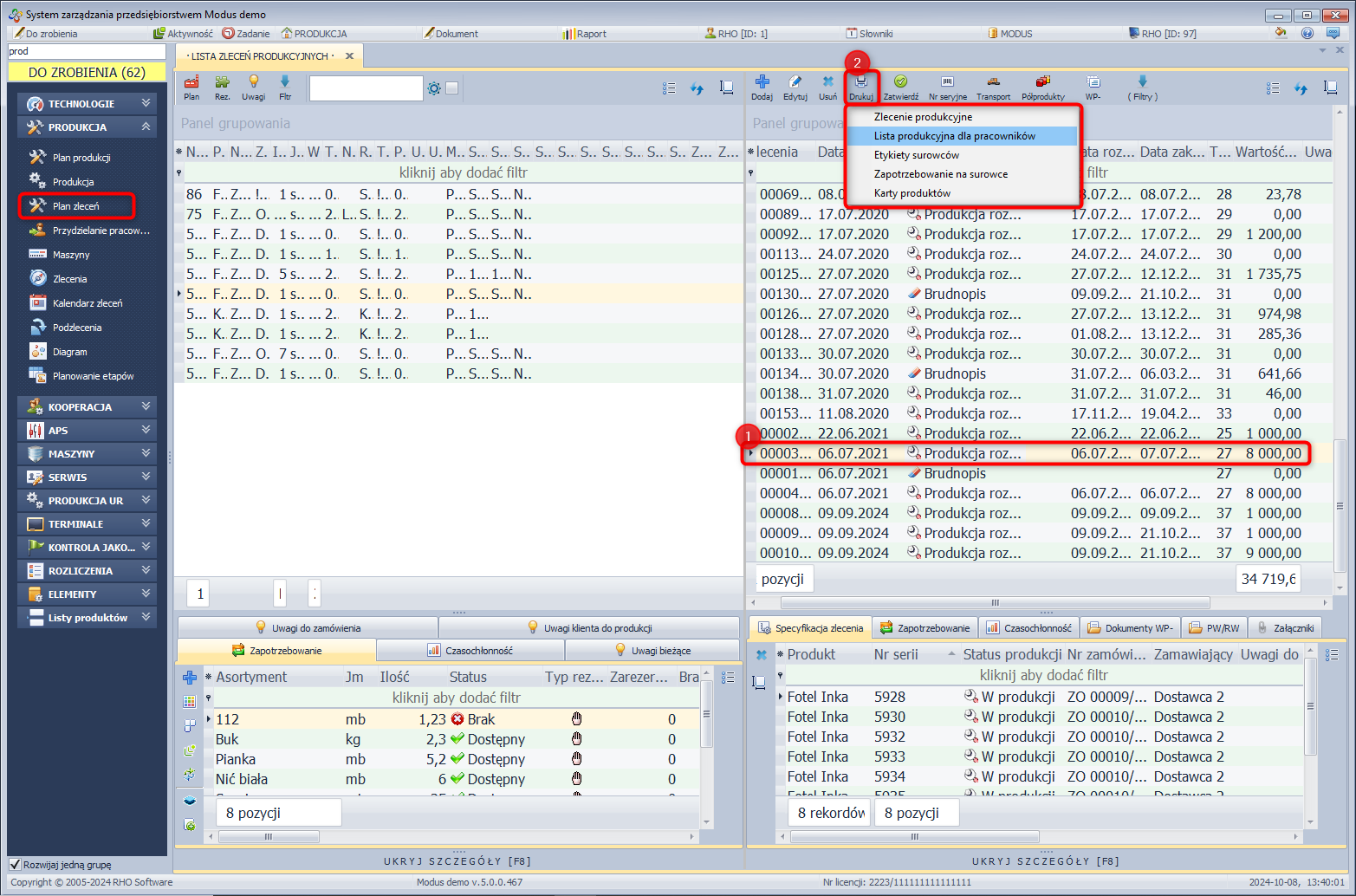Open the Nr seryjne barcode tool
Screen dimensions: 1356x896
947,82
